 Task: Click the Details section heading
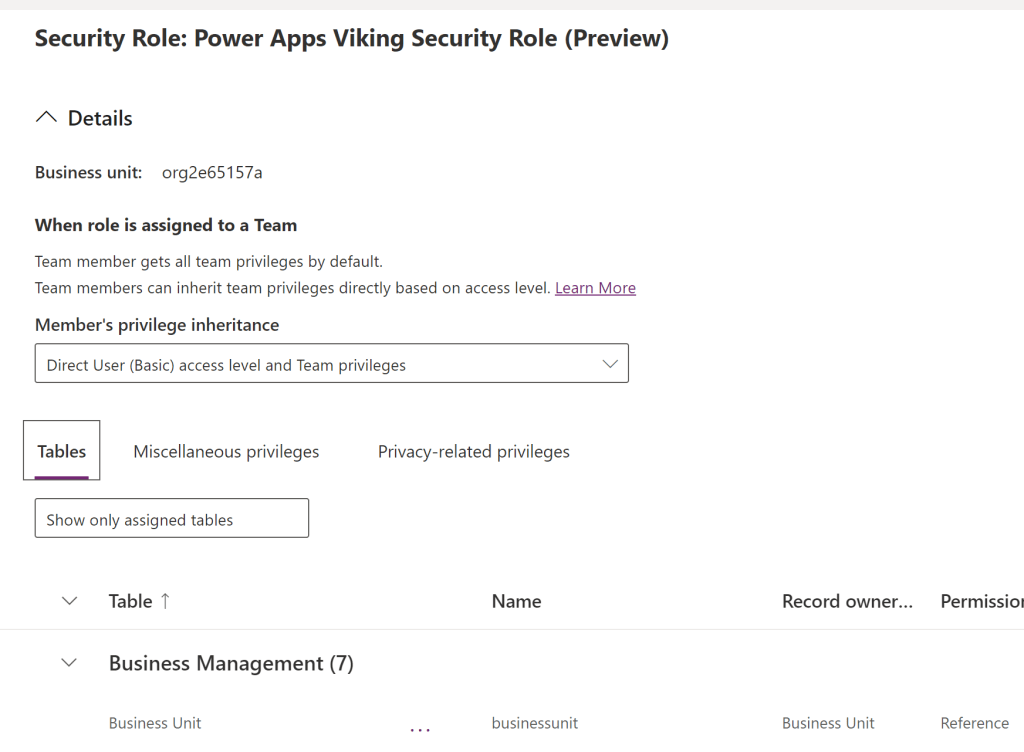pos(100,118)
